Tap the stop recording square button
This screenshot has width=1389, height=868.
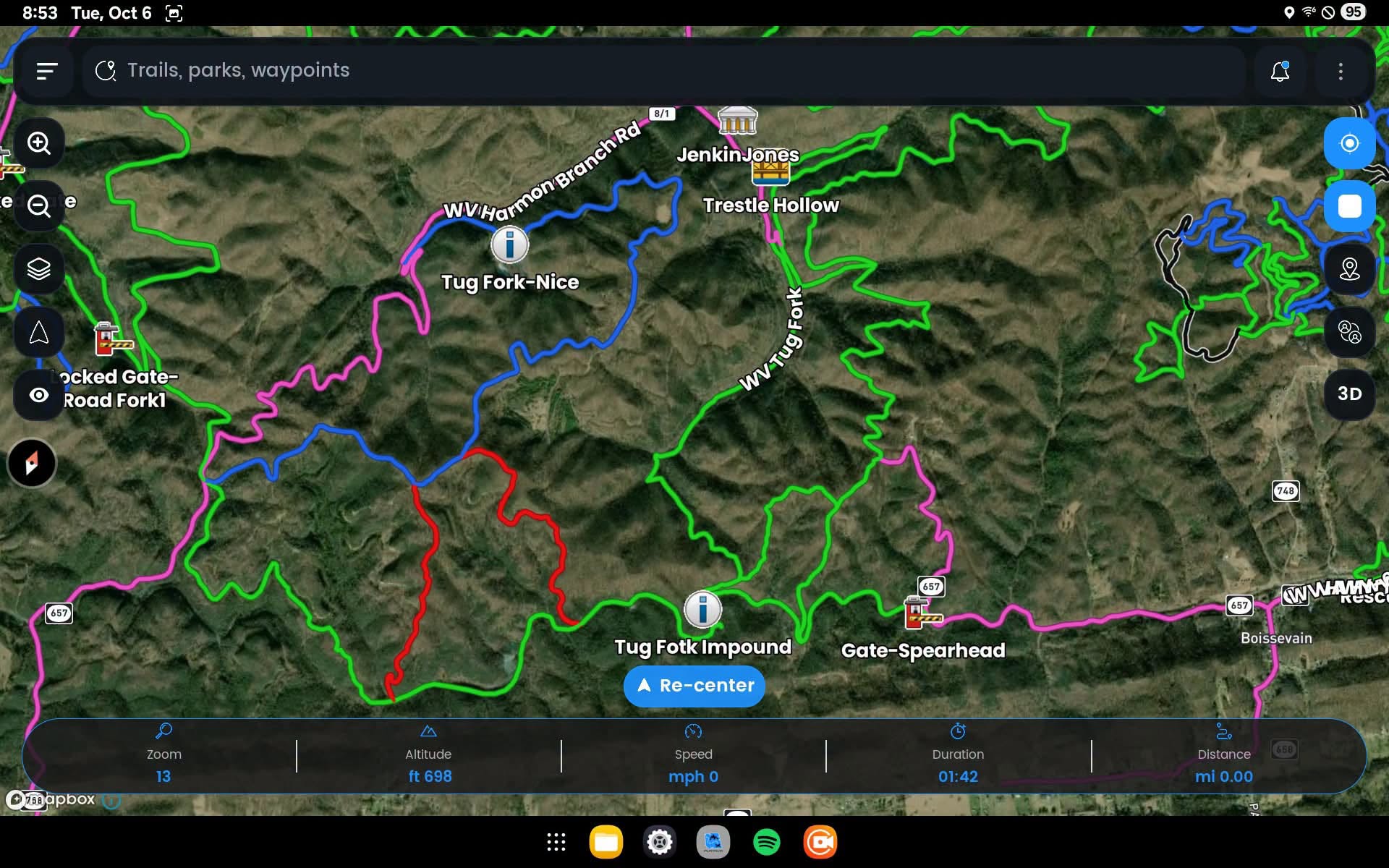click(x=1349, y=206)
